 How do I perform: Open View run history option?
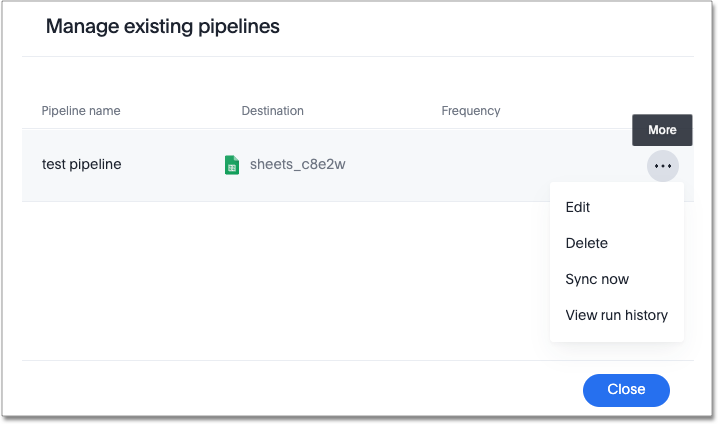pyautogui.click(x=616, y=315)
